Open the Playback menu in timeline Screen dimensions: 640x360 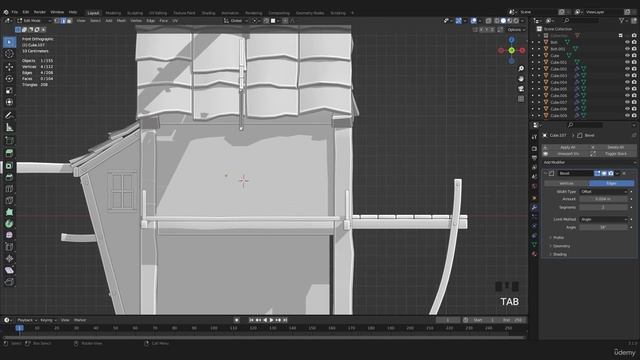point(27,320)
